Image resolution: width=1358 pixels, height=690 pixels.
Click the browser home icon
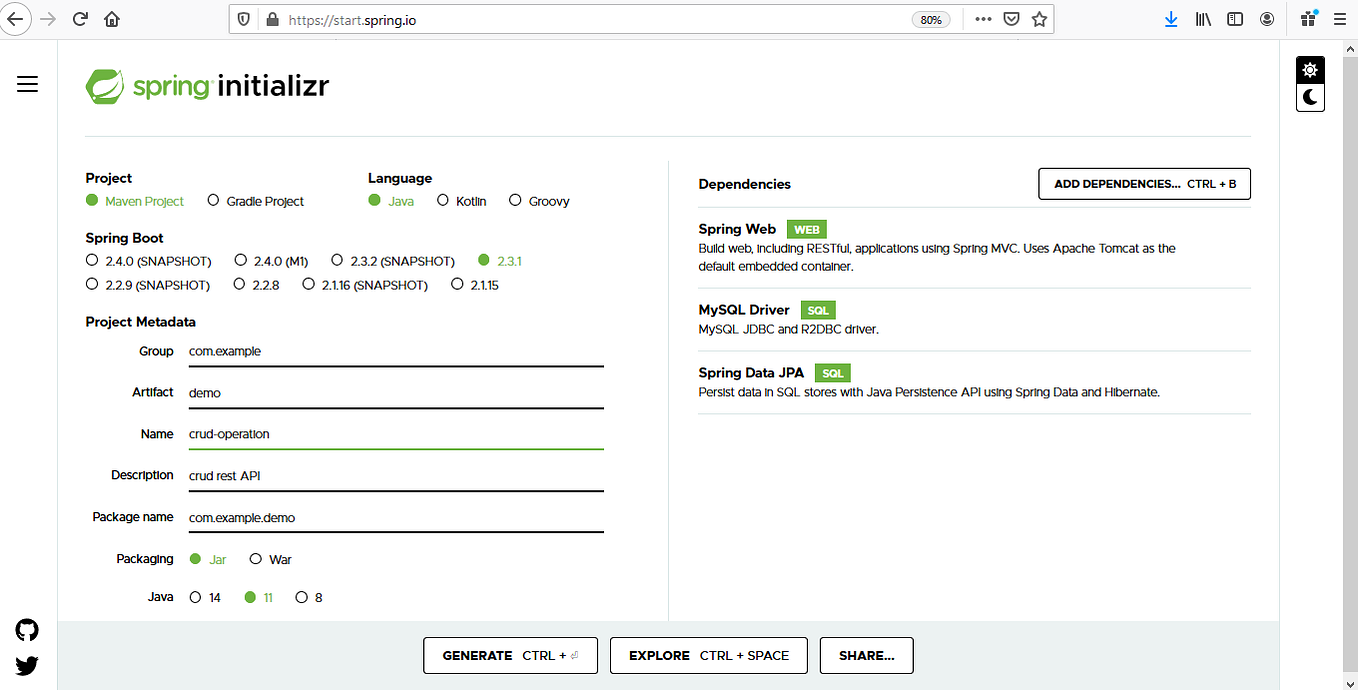pyautogui.click(x=111, y=18)
